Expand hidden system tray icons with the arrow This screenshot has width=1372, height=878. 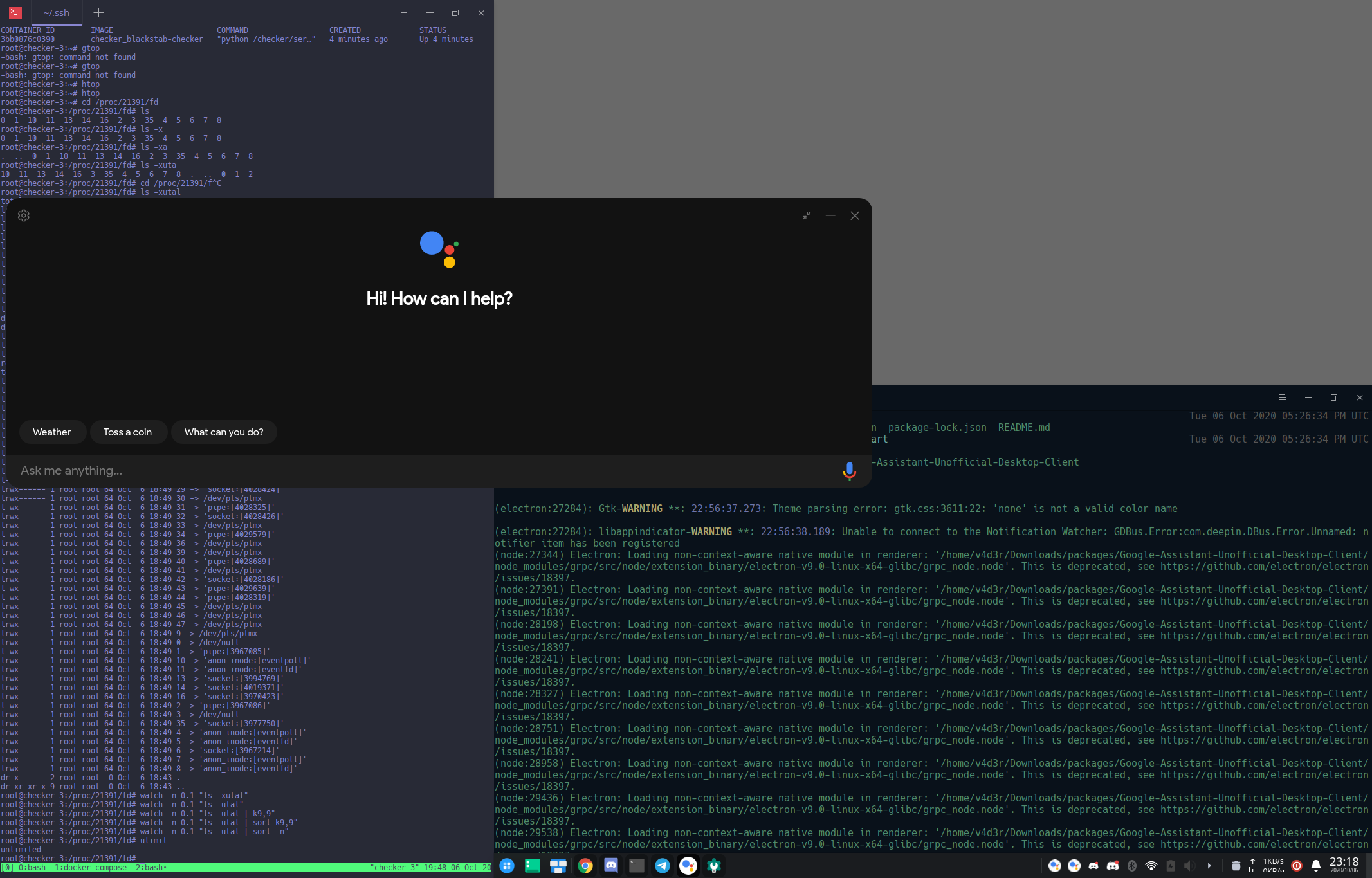1209,866
